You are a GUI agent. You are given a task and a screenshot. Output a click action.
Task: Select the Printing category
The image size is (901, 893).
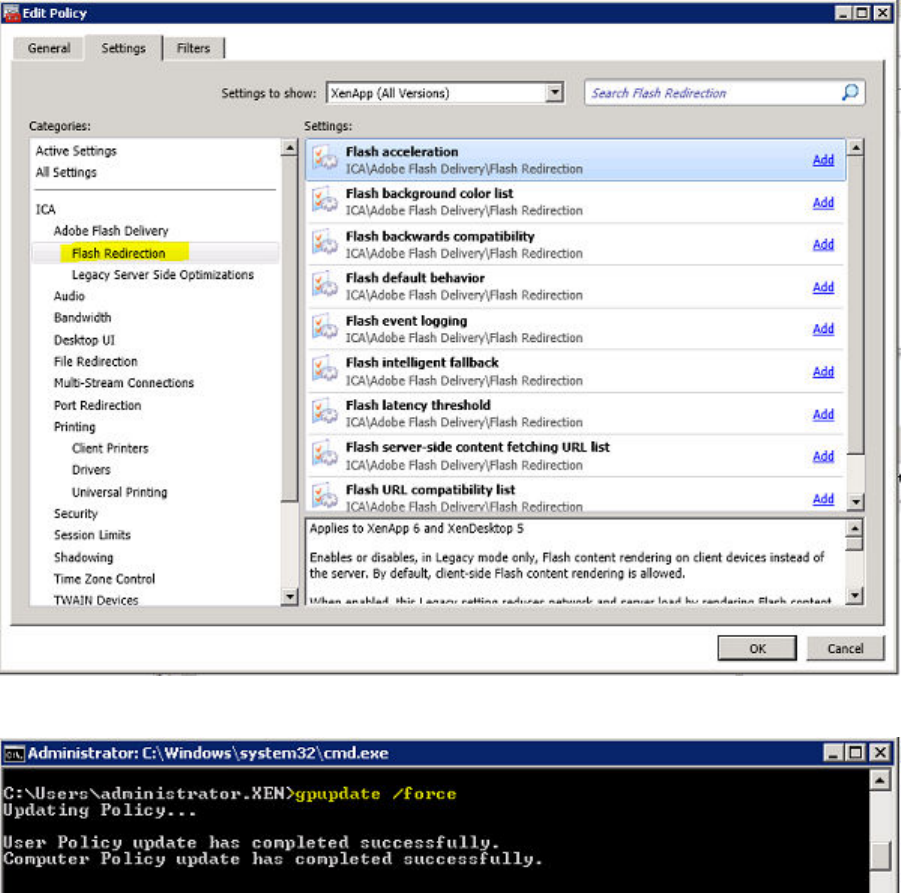[74, 427]
